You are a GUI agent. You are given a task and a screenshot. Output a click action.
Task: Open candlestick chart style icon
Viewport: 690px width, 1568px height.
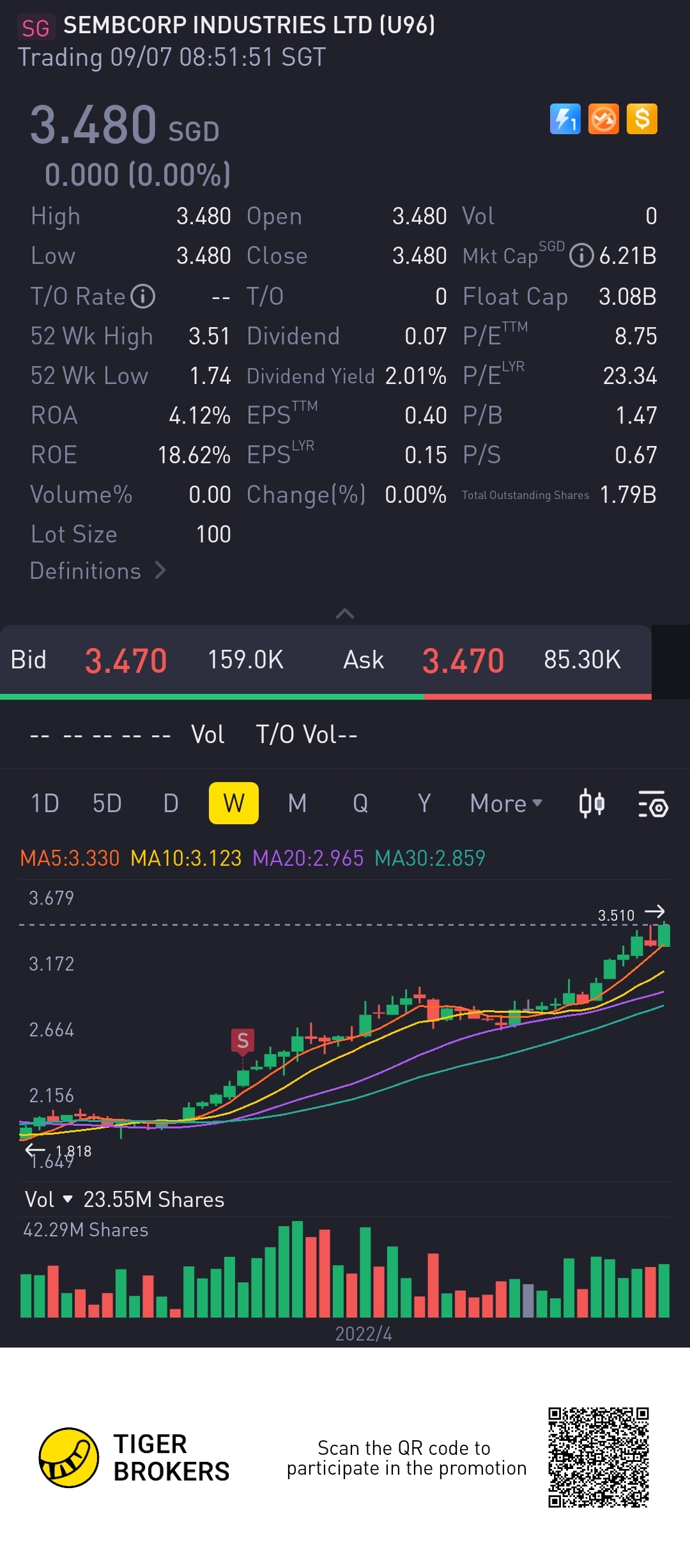[592, 803]
